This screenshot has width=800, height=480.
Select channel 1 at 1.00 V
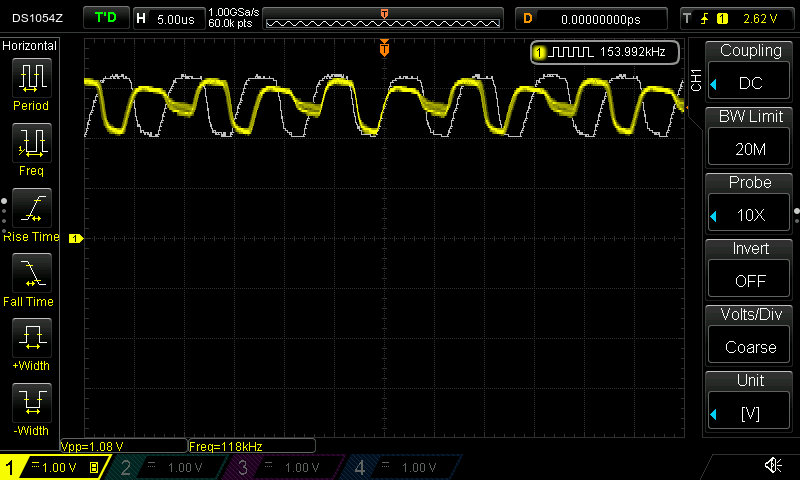[55, 467]
